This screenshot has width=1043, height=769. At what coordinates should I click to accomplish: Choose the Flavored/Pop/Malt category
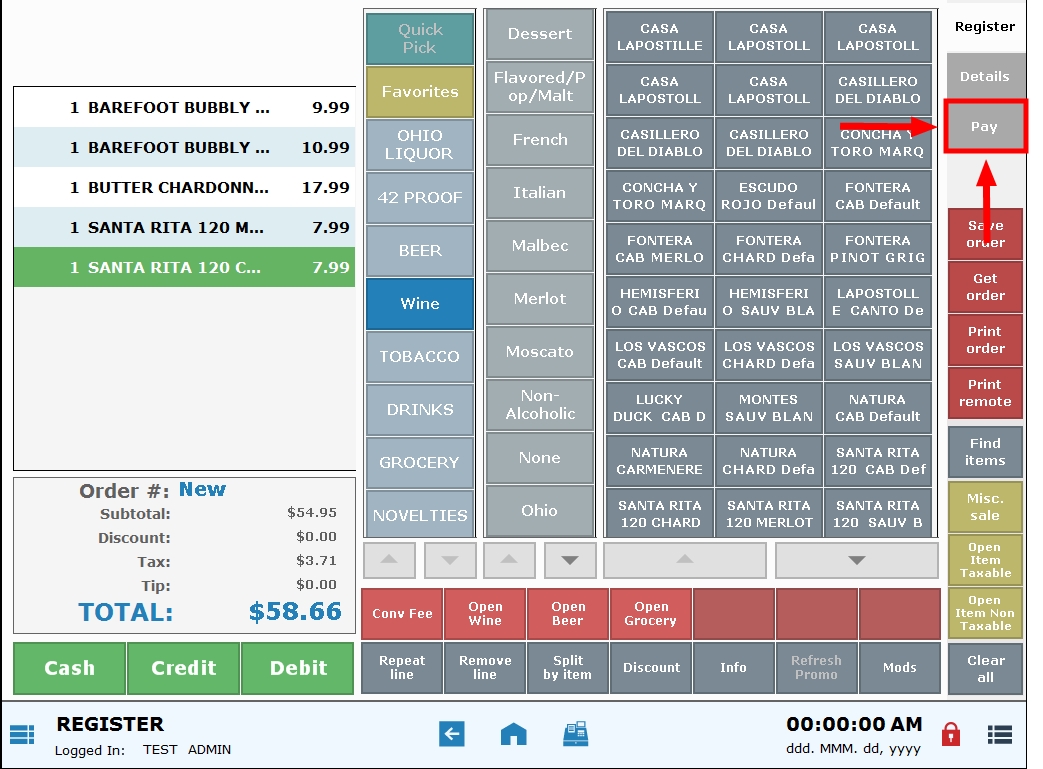tap(540, 86)
